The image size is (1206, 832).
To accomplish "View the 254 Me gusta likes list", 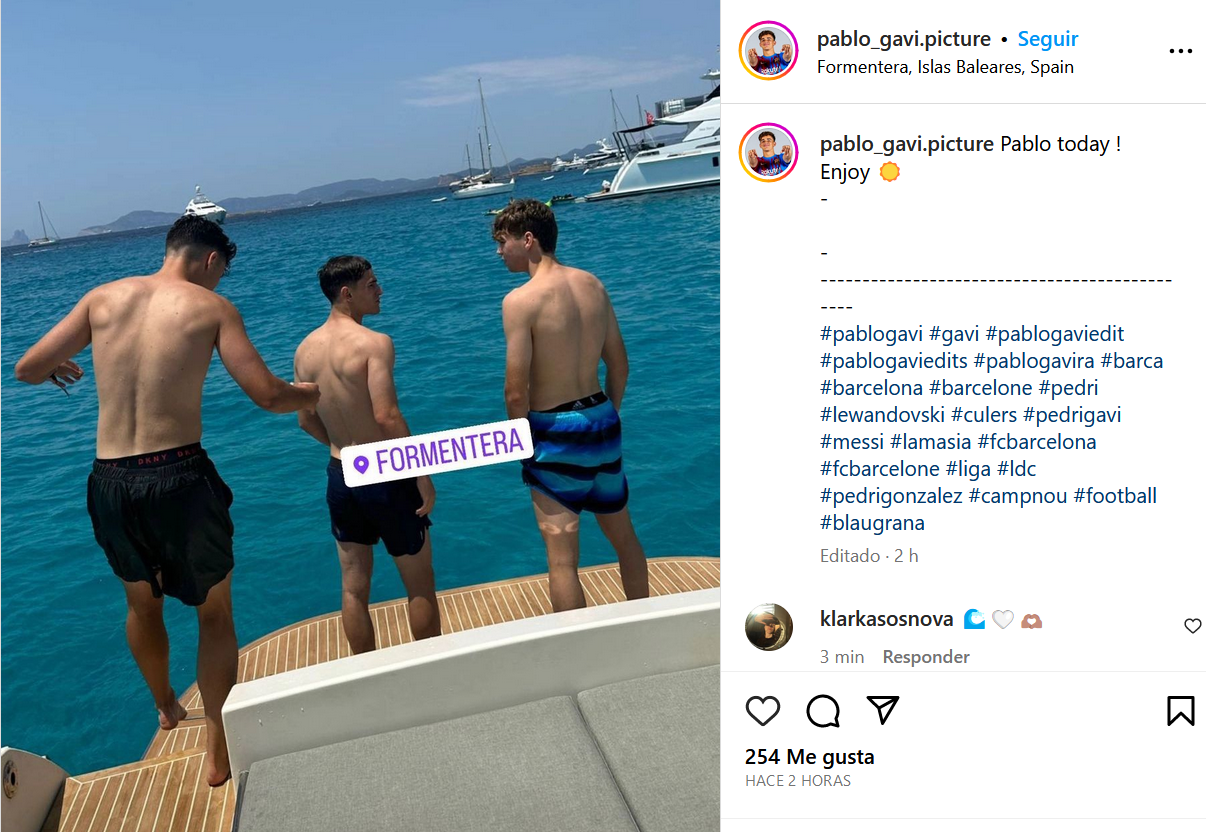I will 810,757.
